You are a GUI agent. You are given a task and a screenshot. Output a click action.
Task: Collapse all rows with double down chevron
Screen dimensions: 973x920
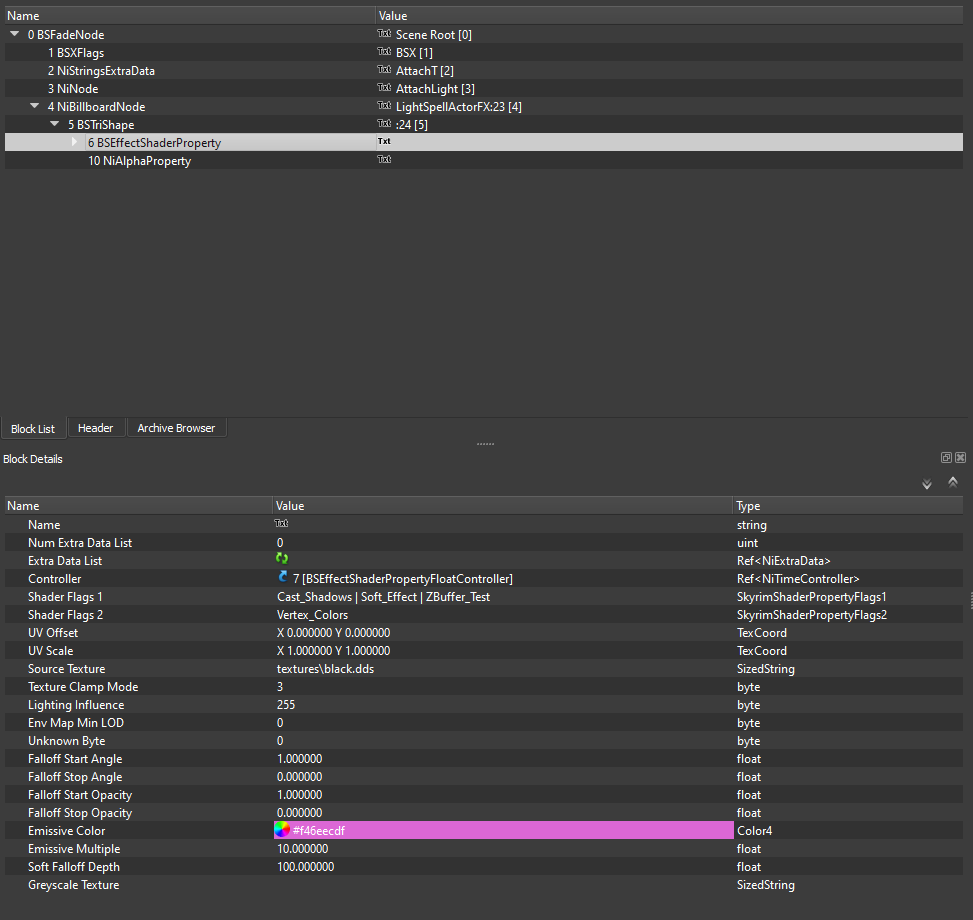[x=927, y=484]
